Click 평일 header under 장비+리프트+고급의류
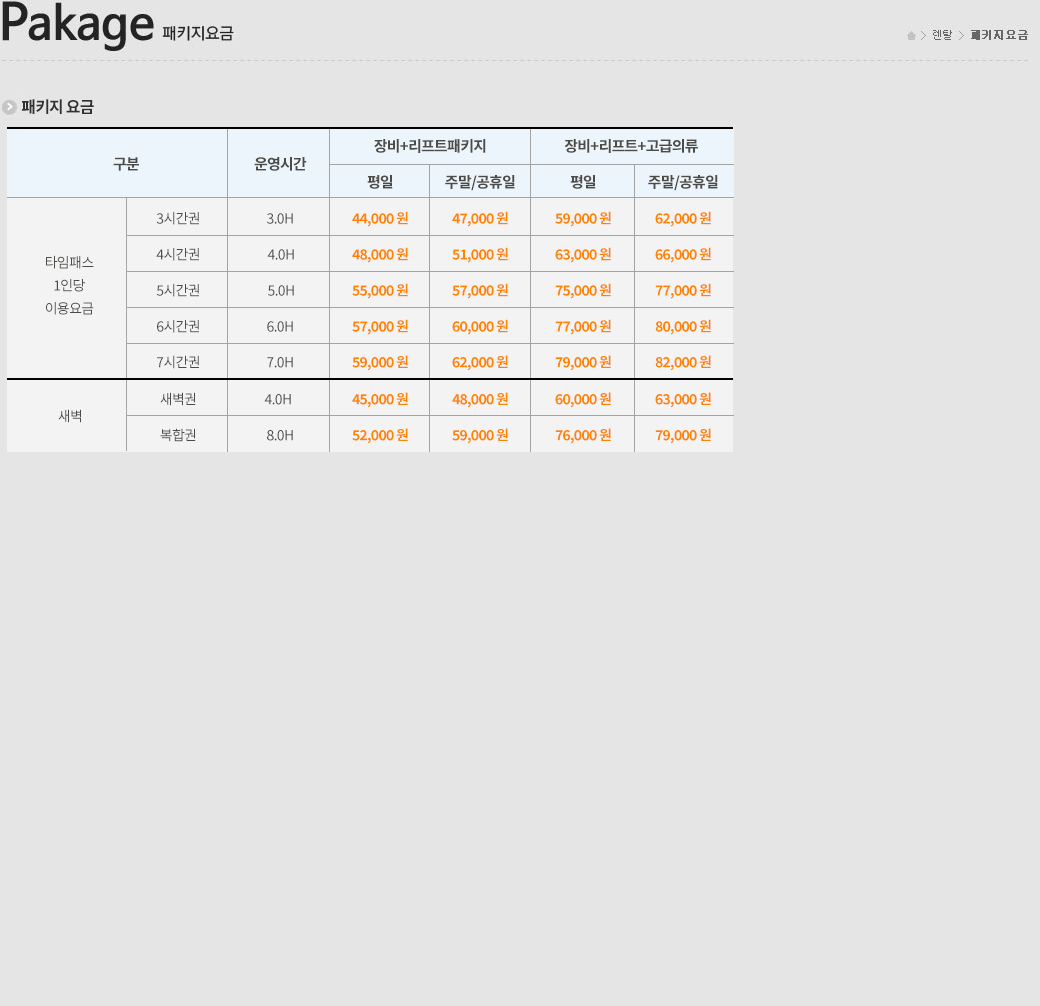The width and height of the screenshot is (1040, 1006). (583, 181)
